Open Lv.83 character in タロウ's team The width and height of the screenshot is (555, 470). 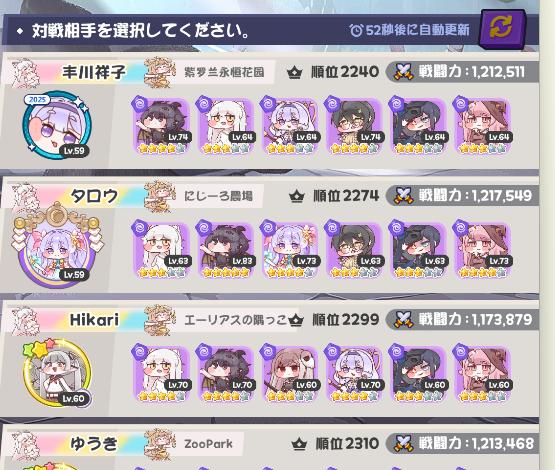[227, 249]
